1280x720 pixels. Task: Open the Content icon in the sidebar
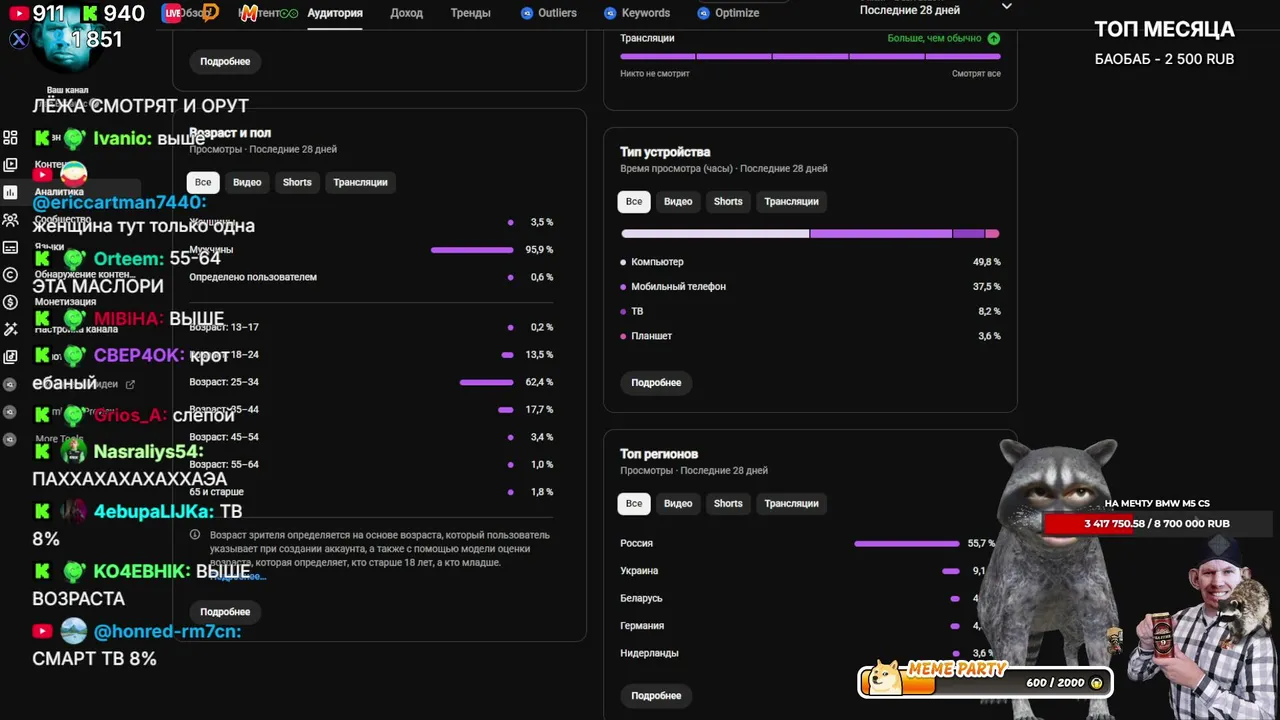click(10, 165)
